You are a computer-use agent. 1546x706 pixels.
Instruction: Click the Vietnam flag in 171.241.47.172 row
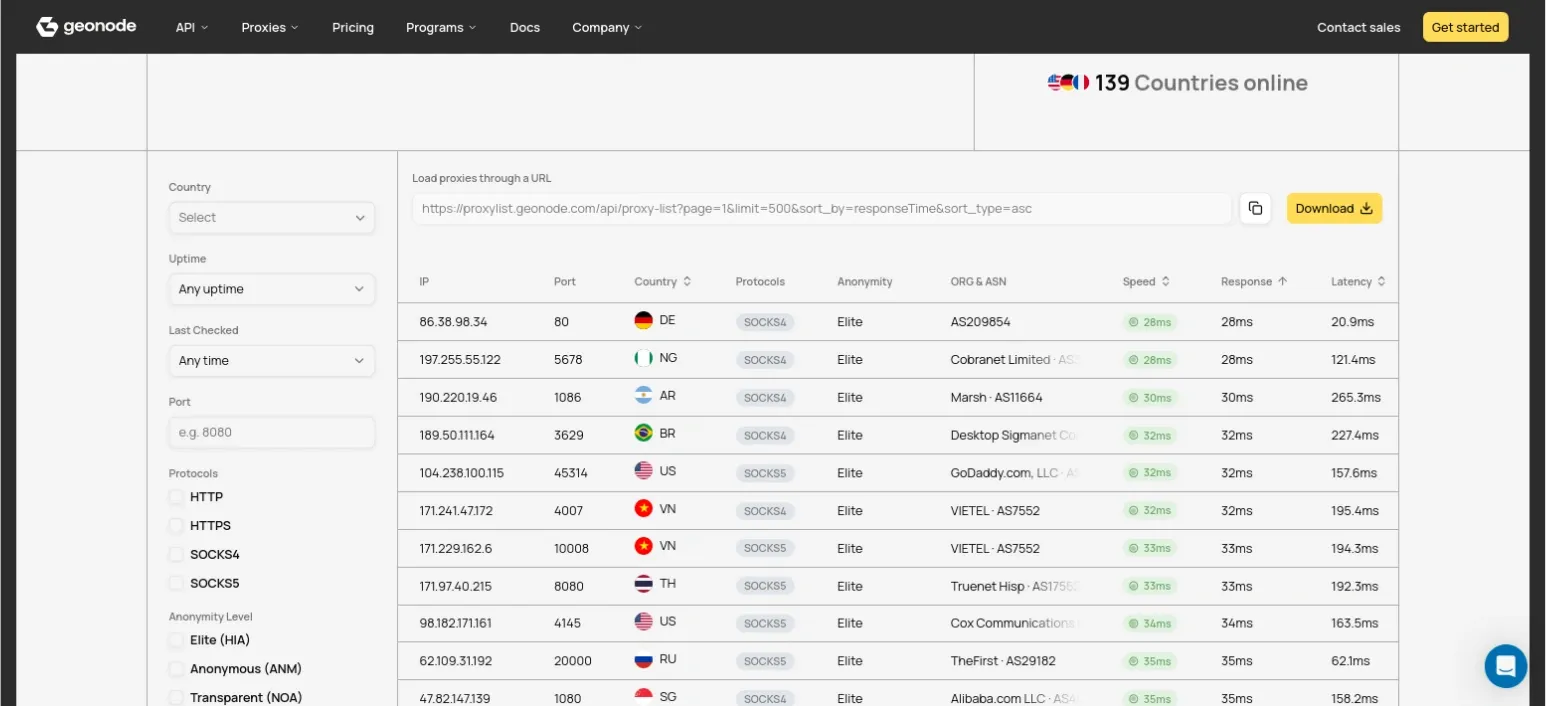click(644, 509)
